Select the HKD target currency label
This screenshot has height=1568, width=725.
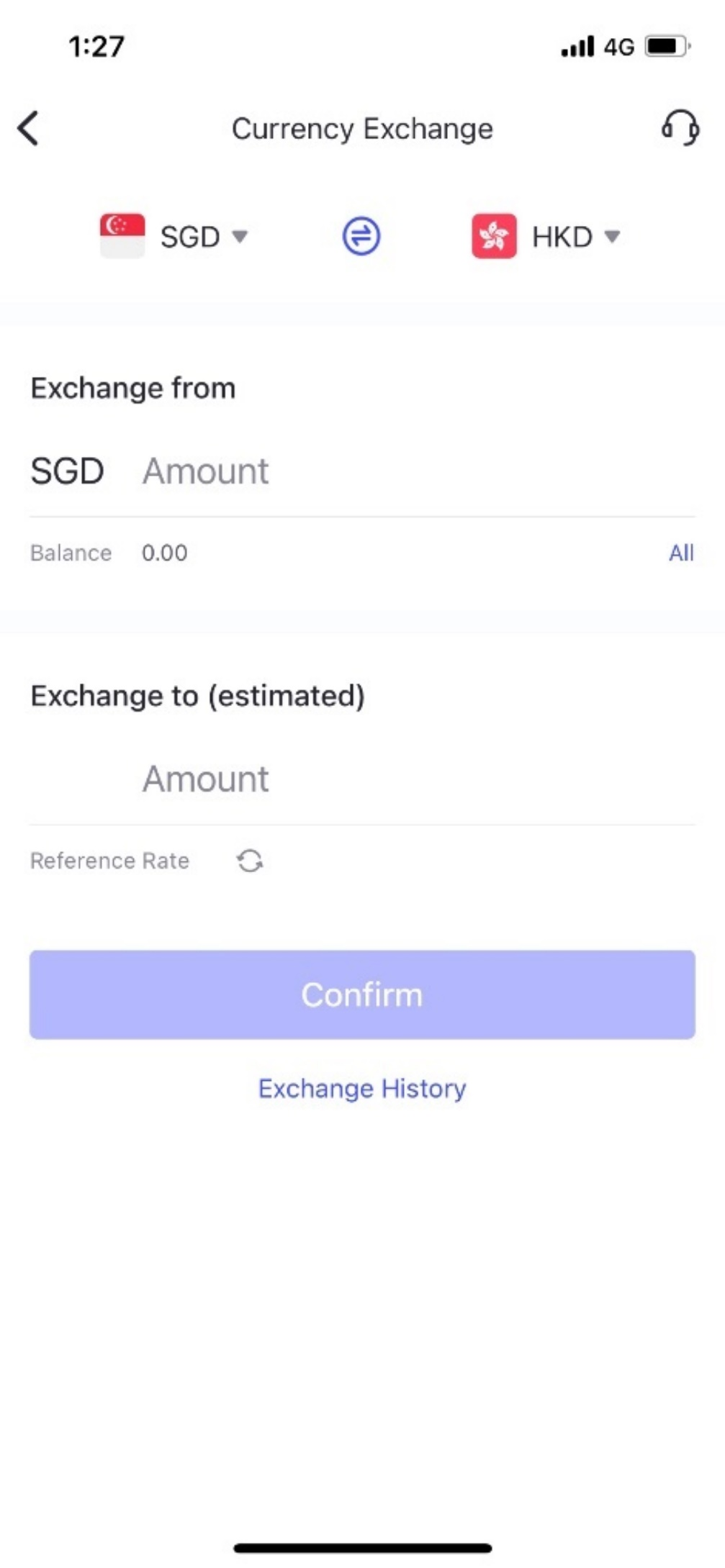tap(562, 237)
